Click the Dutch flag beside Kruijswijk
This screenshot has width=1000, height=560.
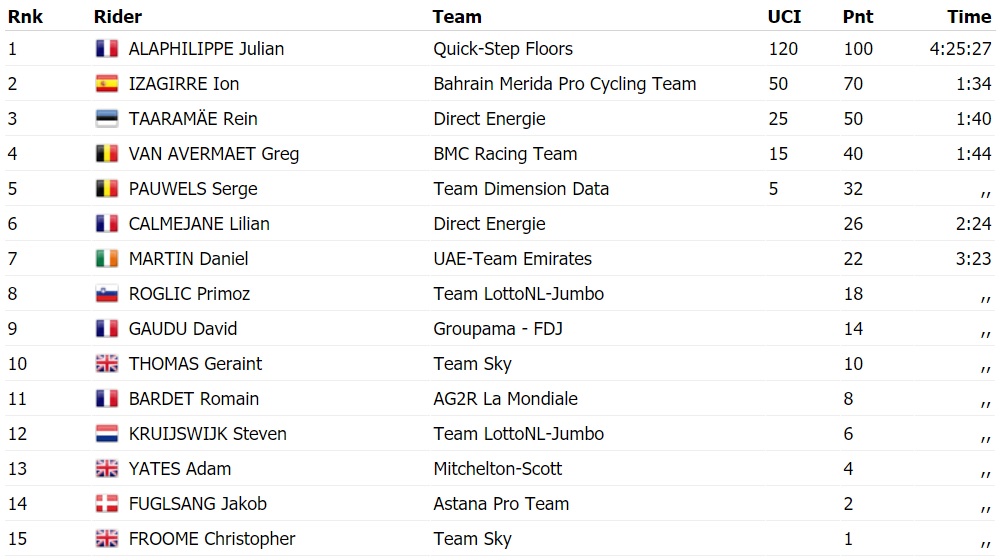point(107,434)
